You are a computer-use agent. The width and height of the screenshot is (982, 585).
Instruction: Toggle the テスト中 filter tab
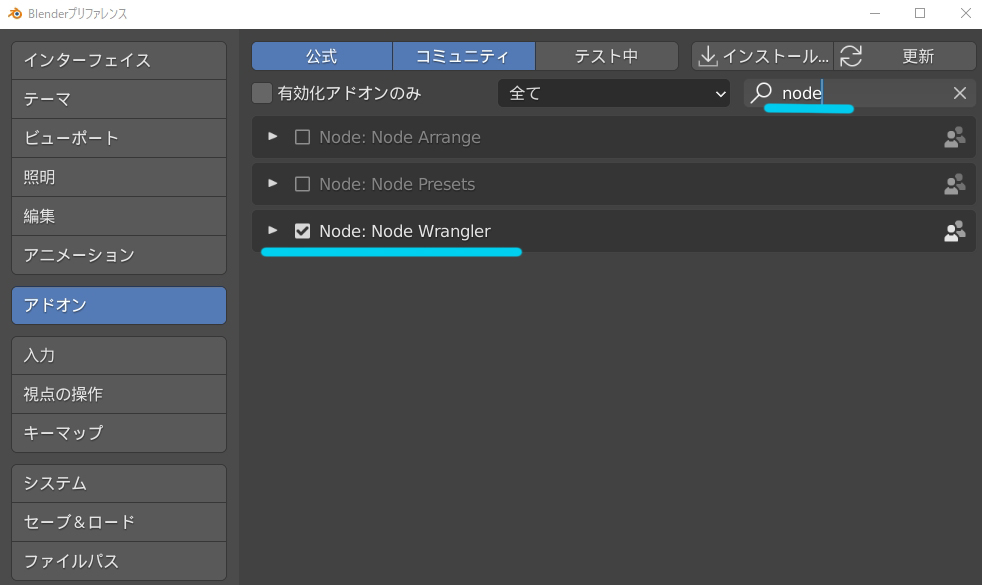coord(606,56)
